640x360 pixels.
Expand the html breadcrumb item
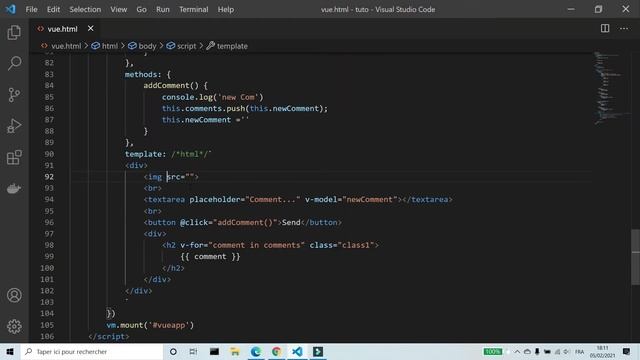[x=104, y=46]
